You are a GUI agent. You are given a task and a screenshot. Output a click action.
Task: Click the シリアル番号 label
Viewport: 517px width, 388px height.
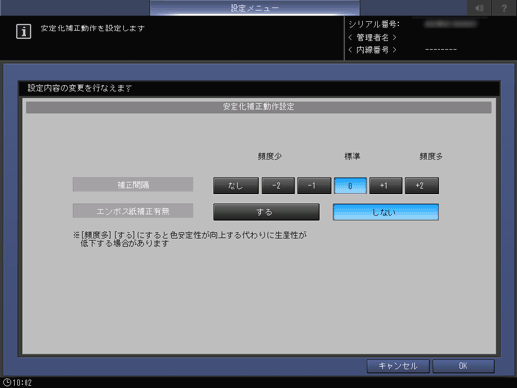(374, 24)
